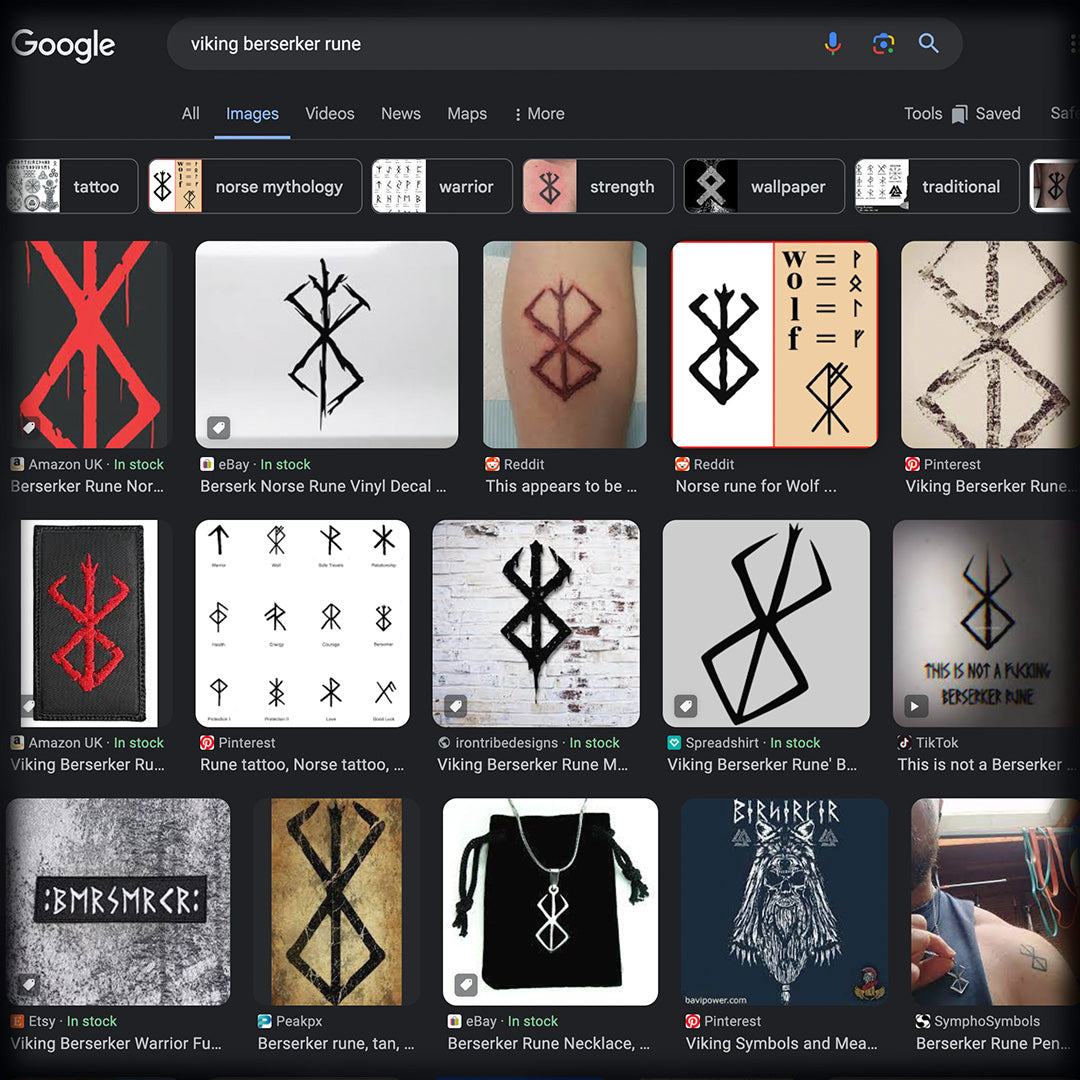Open Google Lens image search icon
This screenshot has width=1080, height=1080.
point(882,44)
